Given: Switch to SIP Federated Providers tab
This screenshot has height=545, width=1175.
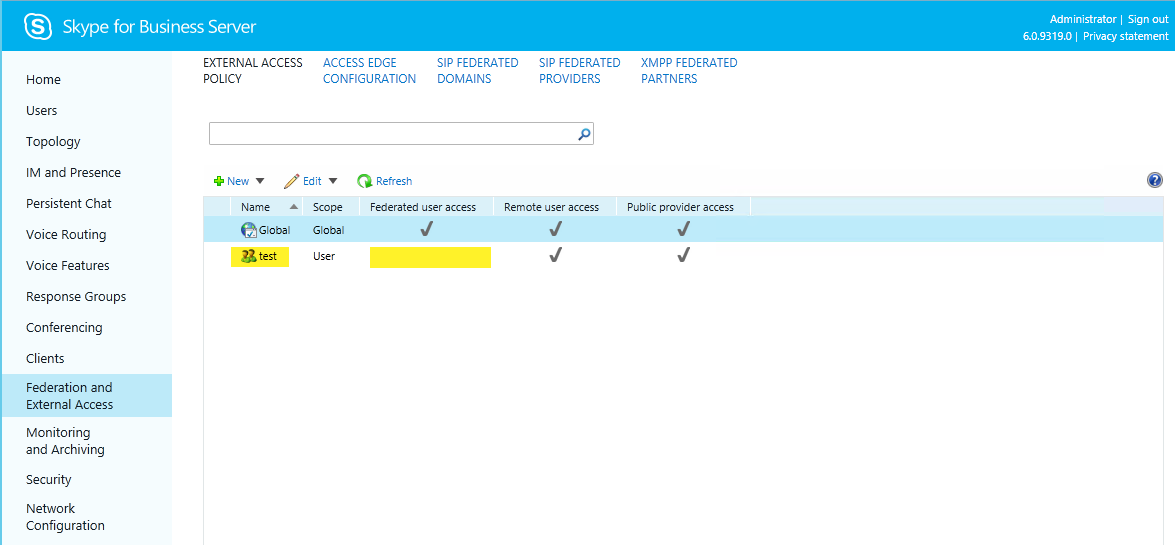Looking at the screenshot, I should click(x=580, y=70).
